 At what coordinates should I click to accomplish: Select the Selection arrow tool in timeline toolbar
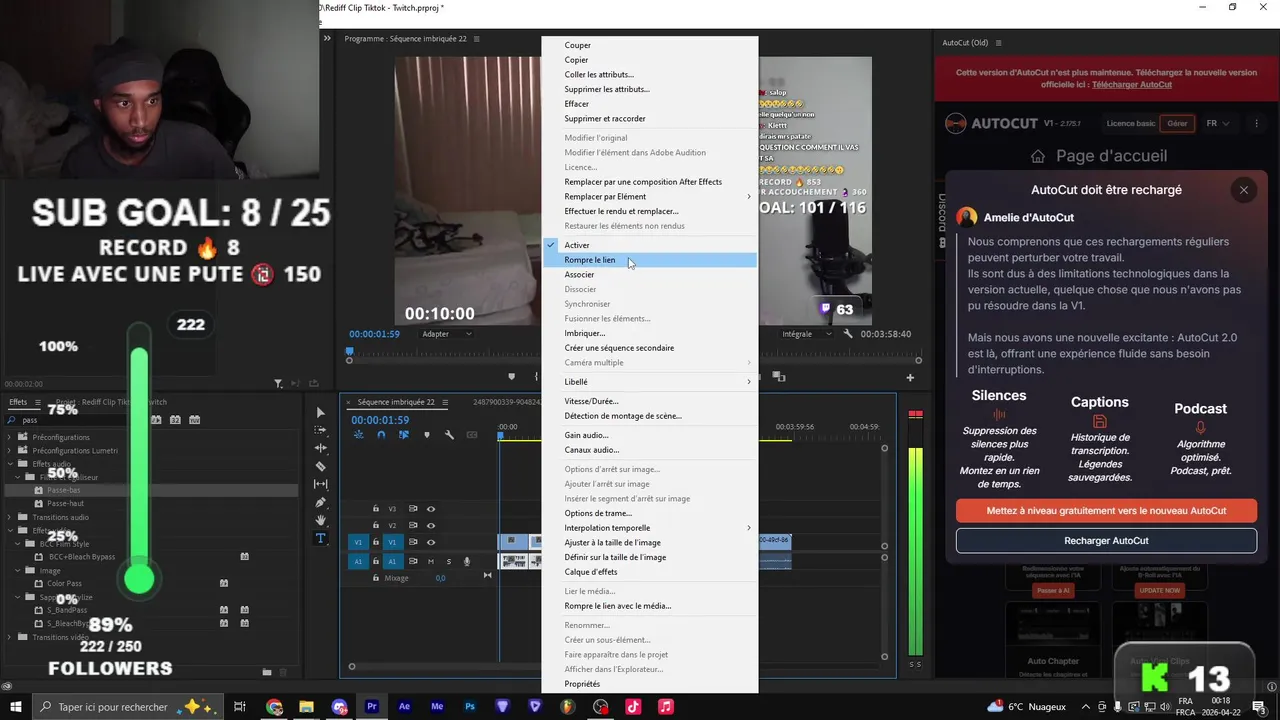(x=320, y=412)
